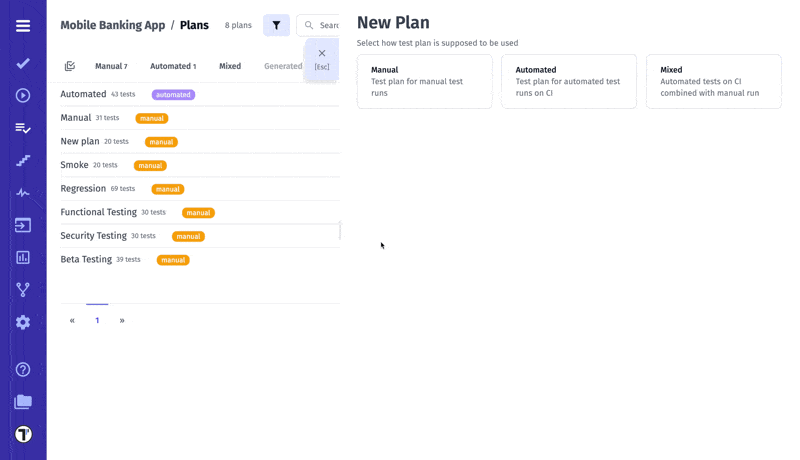Open Settings via the gear icon
The height and width of the screenshot is (460, 800).
coord(23,322)
